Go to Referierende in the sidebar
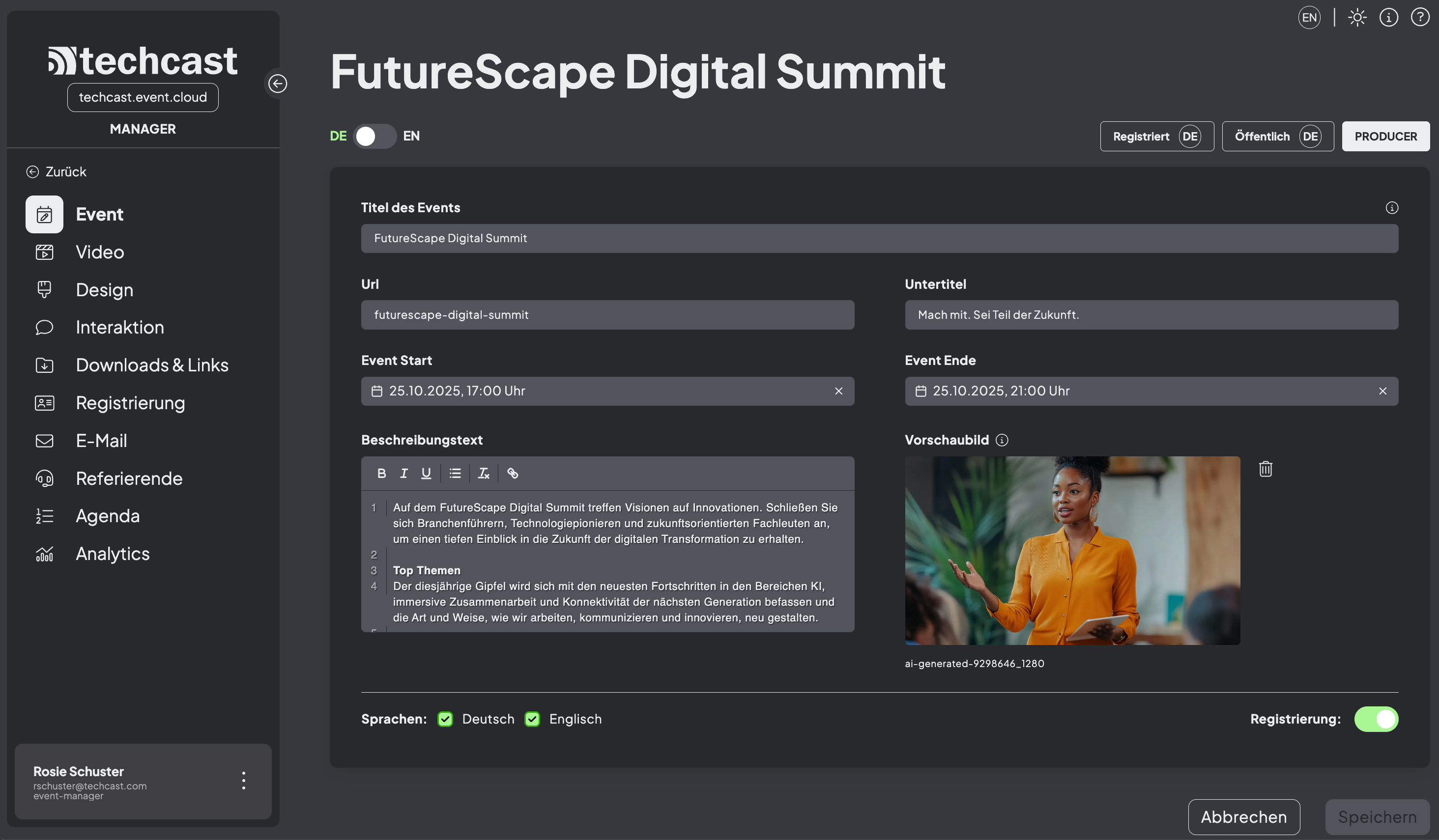The width and height of the screenshot is (1439, 840). point(129,479)
